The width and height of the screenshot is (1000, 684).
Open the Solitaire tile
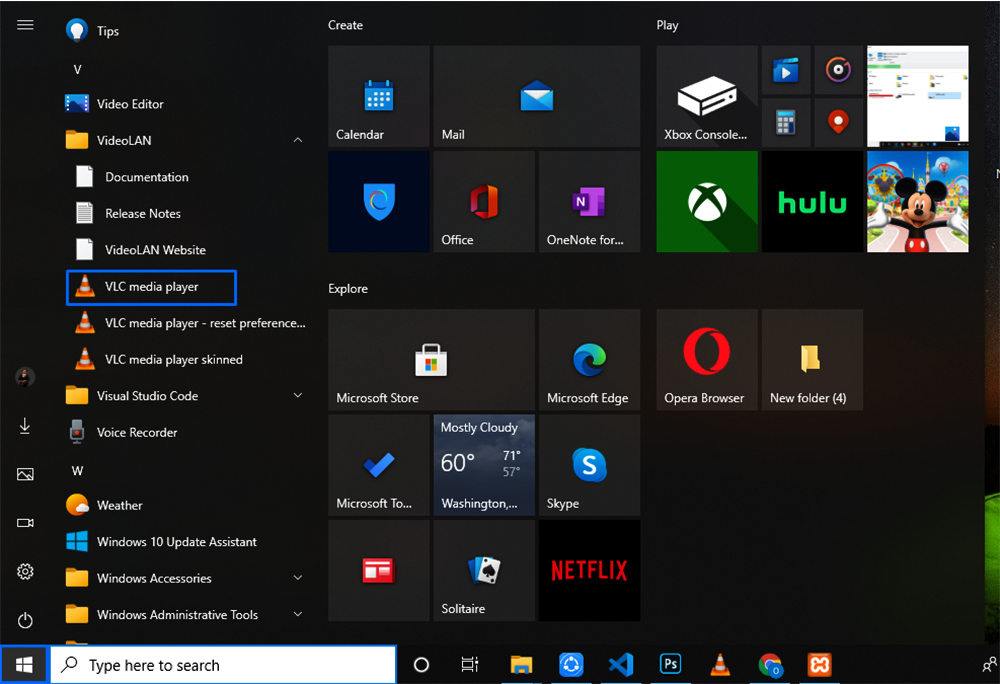[484, 570]
